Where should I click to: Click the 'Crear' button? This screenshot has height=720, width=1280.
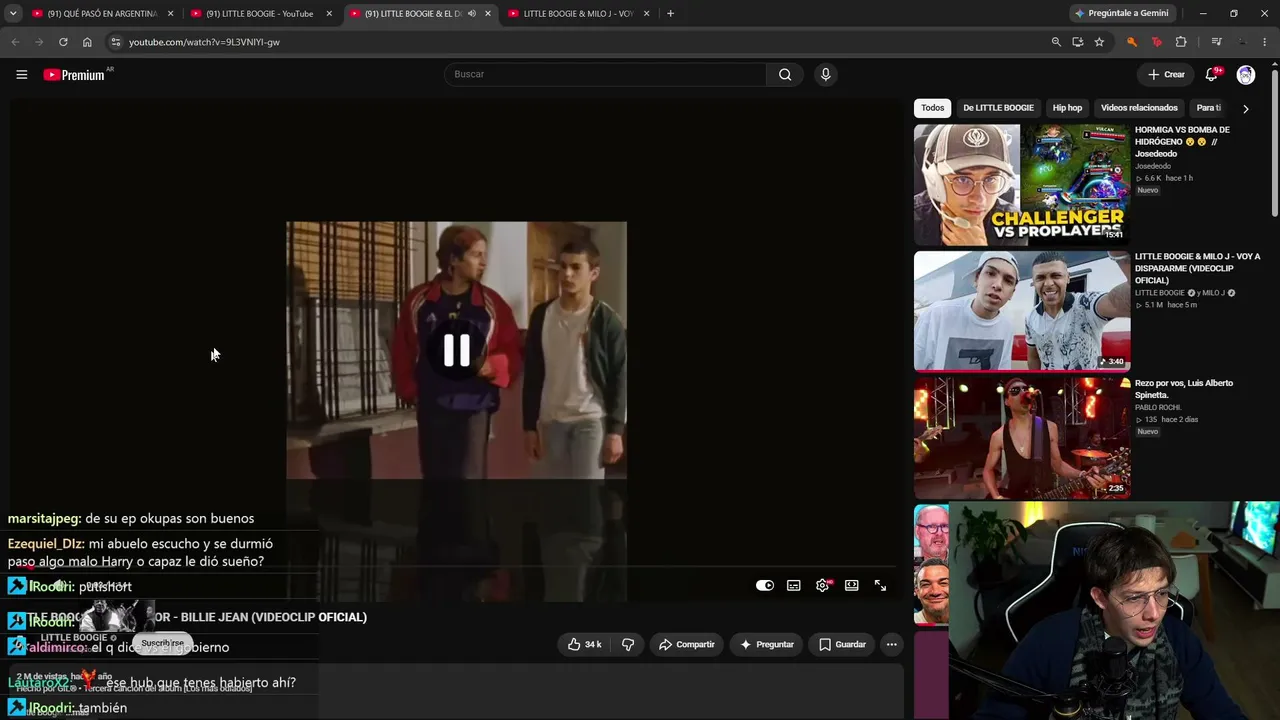coord(1166,74)
